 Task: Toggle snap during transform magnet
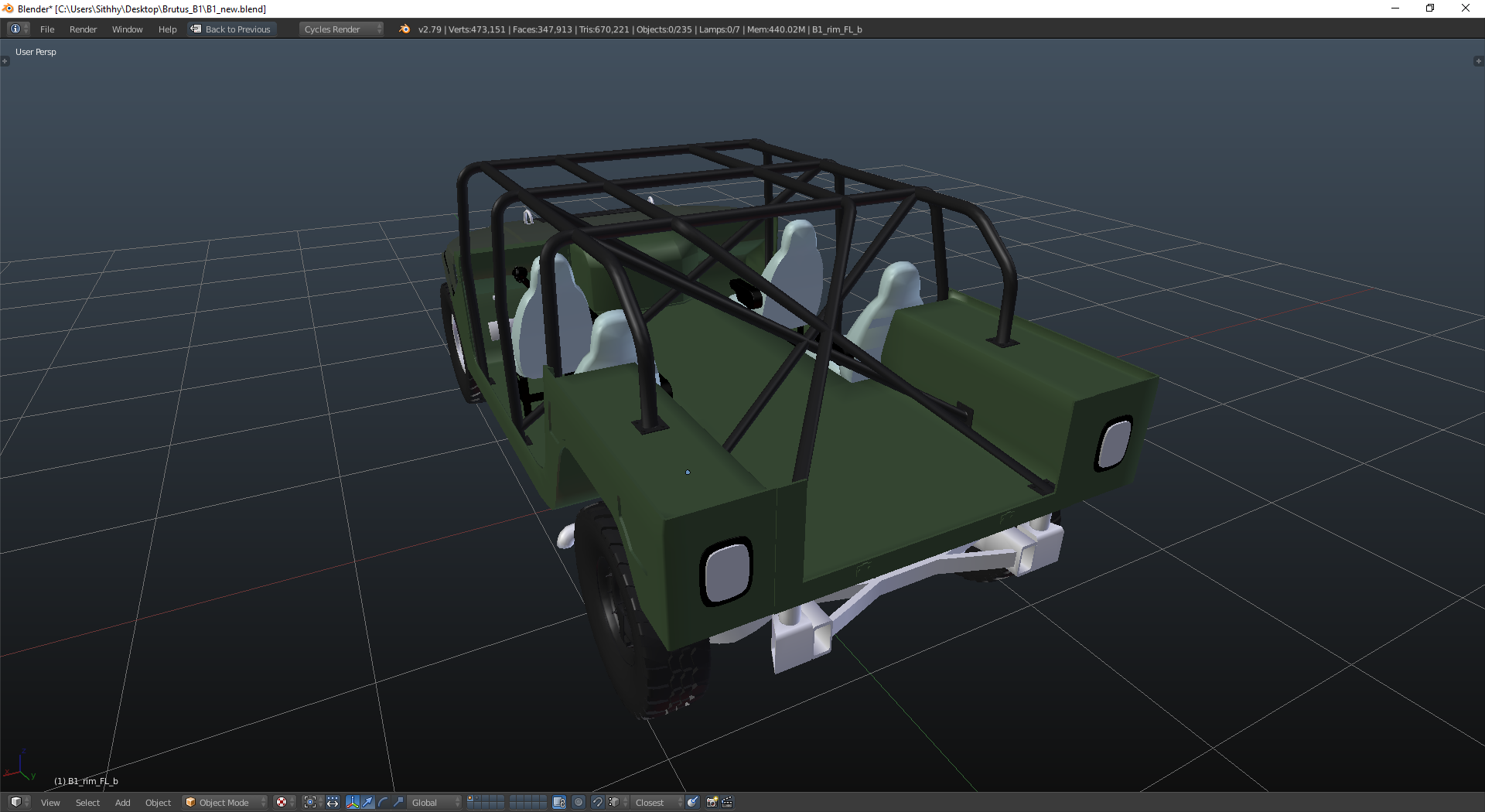tap(597, 803)
